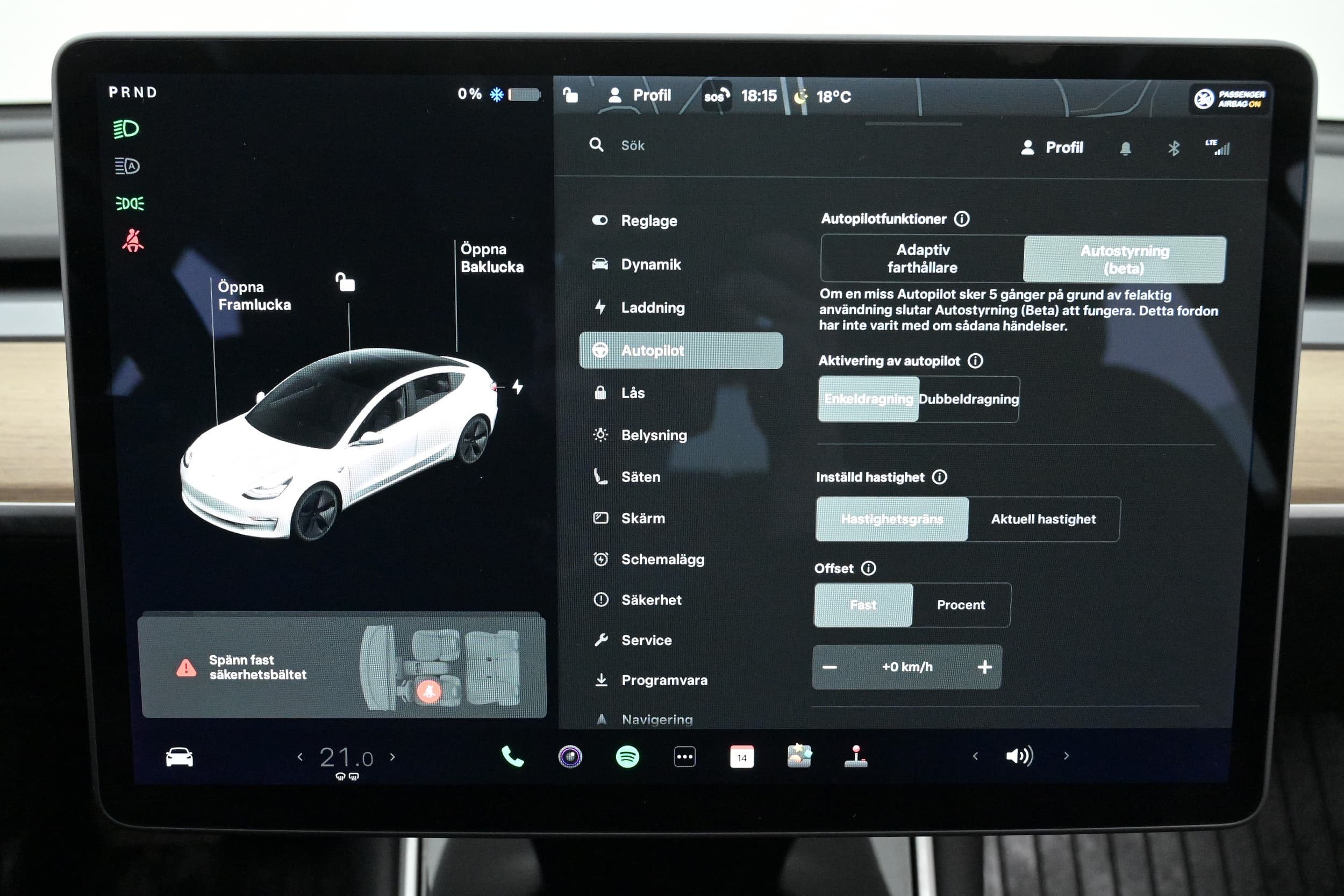Tap the volume speaker icon
This screenshot has width=1344, height=896.
[x=1019, y=756]
